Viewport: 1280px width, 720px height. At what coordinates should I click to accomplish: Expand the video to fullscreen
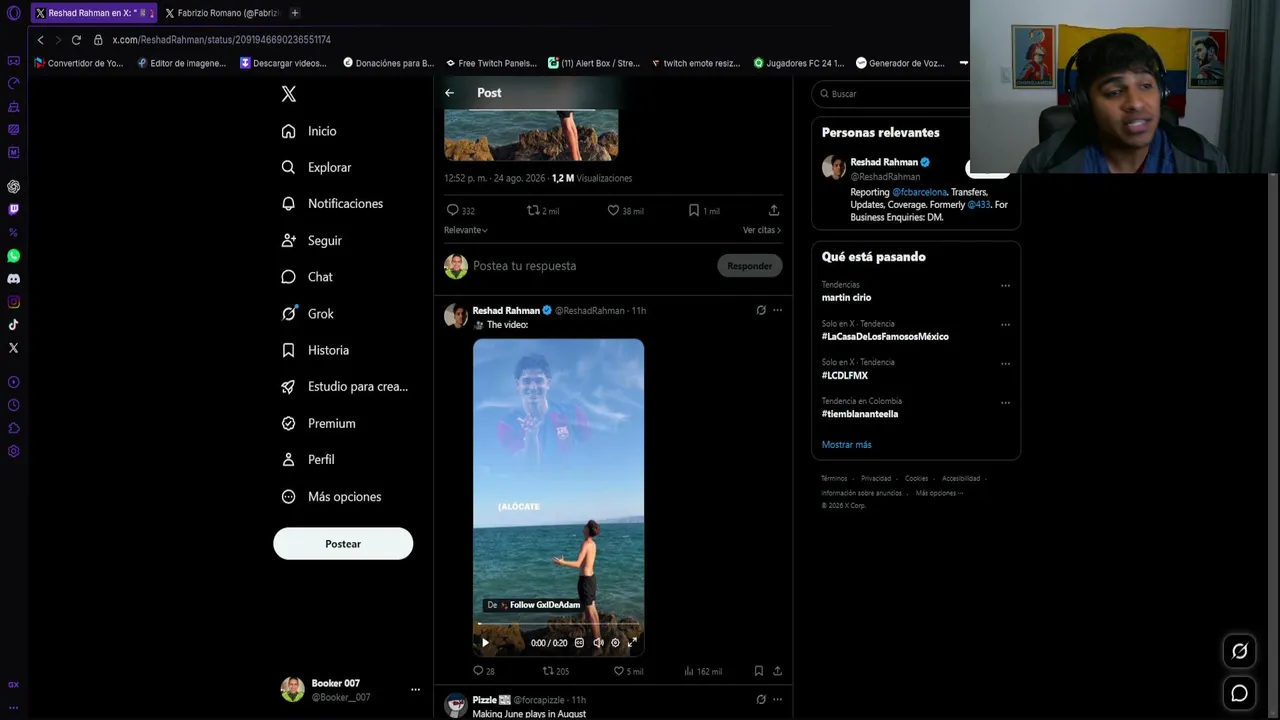(632, 643)
